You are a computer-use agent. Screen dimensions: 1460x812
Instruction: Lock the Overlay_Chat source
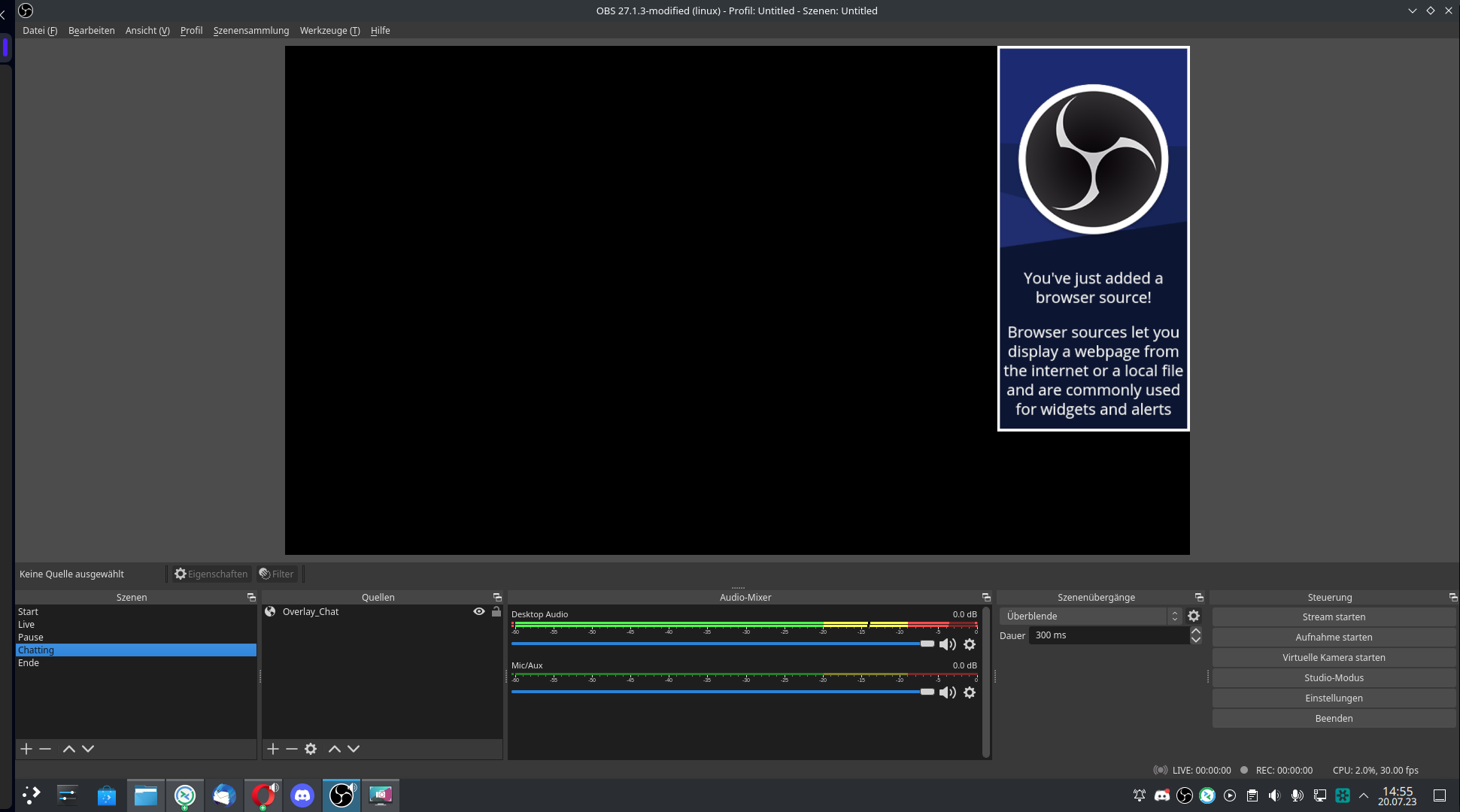(496, 611)
